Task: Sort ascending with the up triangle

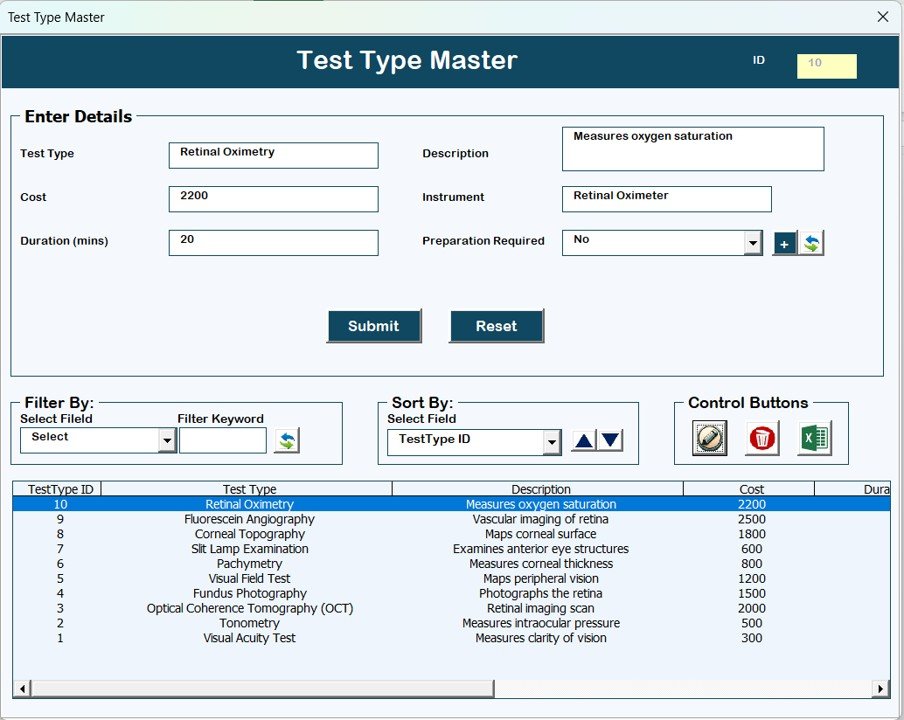Action: coord(583,441)
